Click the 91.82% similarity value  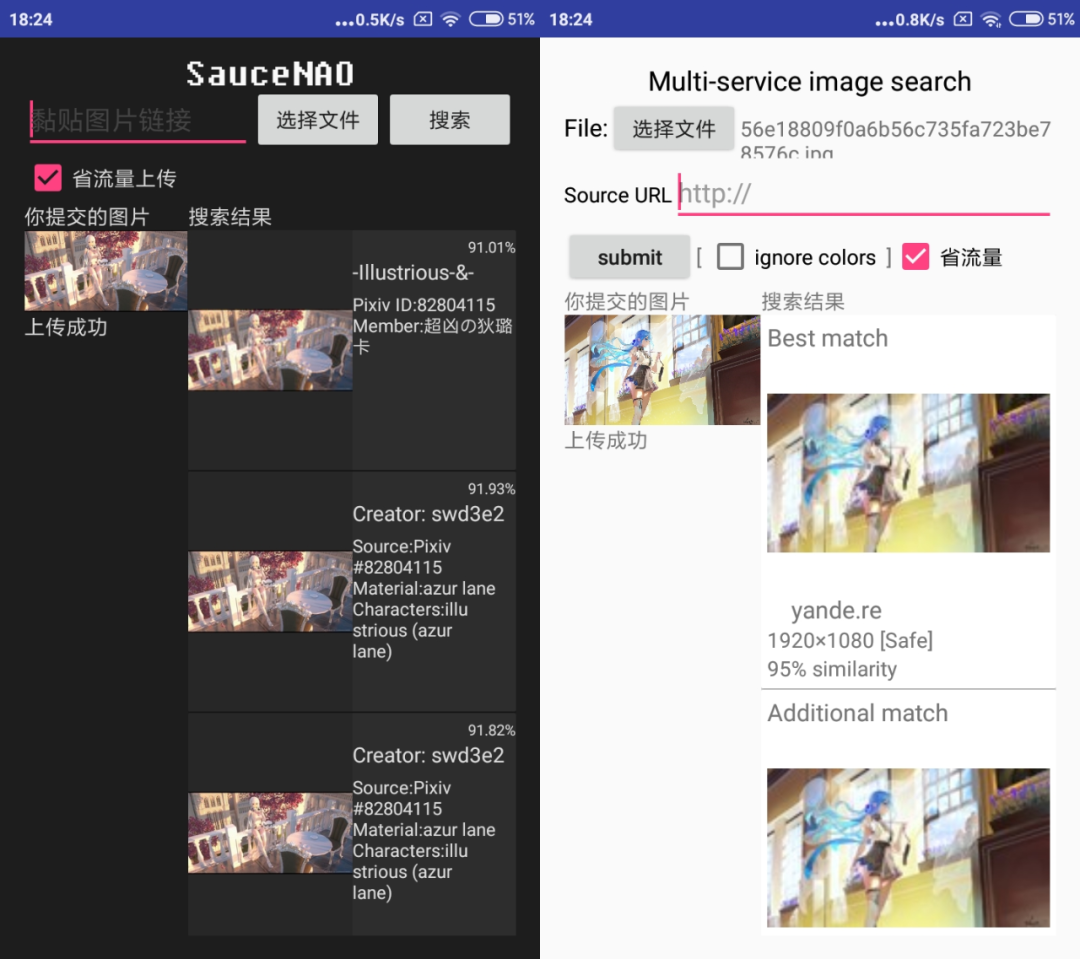pyautogui.click(x=491, y=730)
